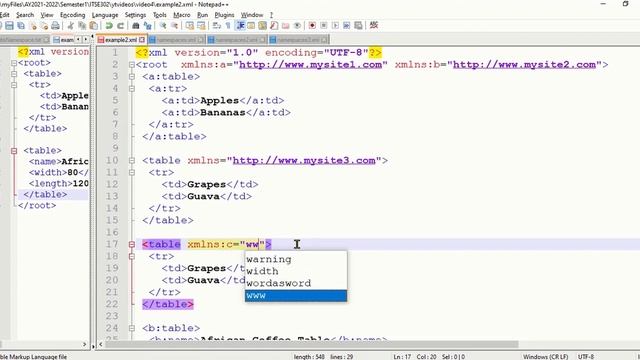The image size is (640, 360).
Task: Toggle synchronize vertical scrolling
Action: coord(190,26)
